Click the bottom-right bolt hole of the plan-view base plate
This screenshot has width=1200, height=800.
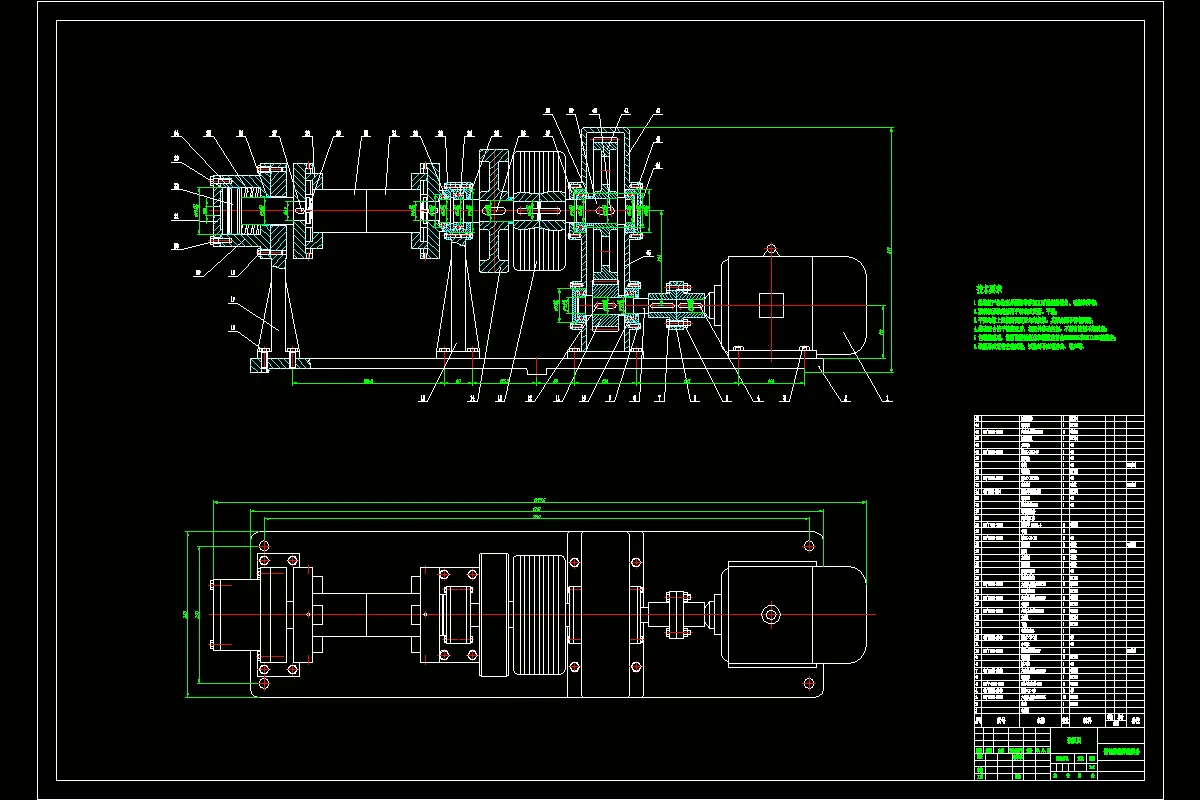pyautogui.click(x=808, y=683)
